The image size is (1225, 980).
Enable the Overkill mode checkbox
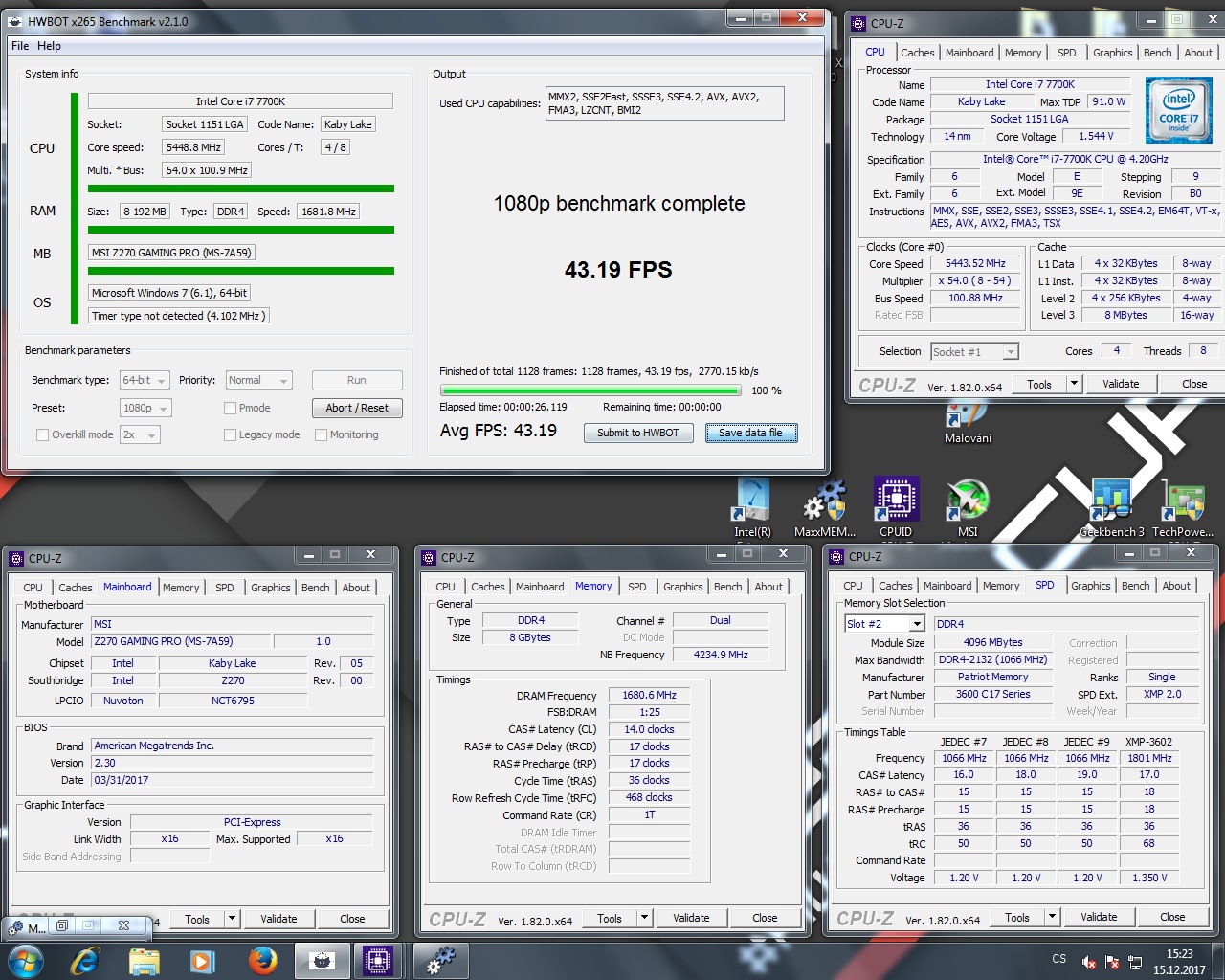click(x=42, y=434)
